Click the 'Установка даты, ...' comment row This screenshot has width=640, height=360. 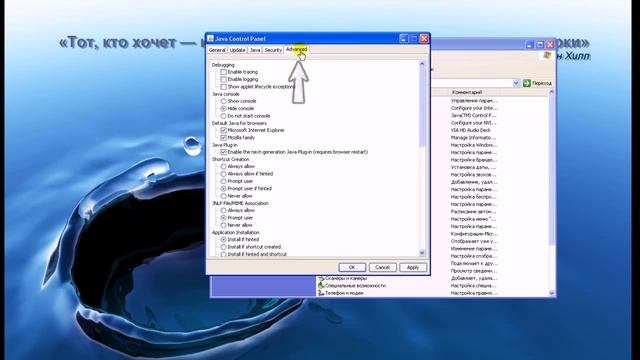473,167
